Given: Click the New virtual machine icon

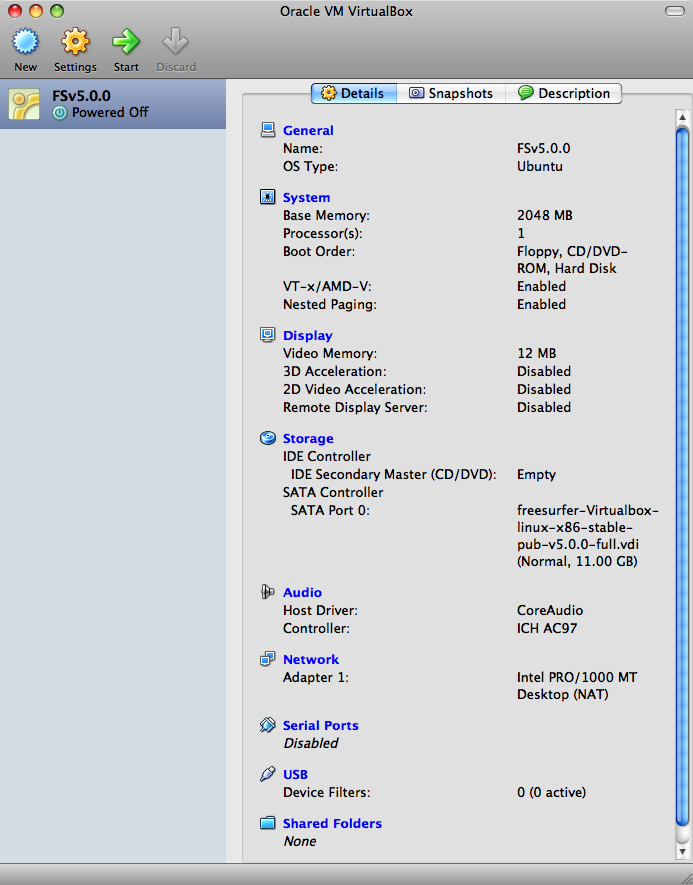Looking at the screenshot, I should point(25,43).
